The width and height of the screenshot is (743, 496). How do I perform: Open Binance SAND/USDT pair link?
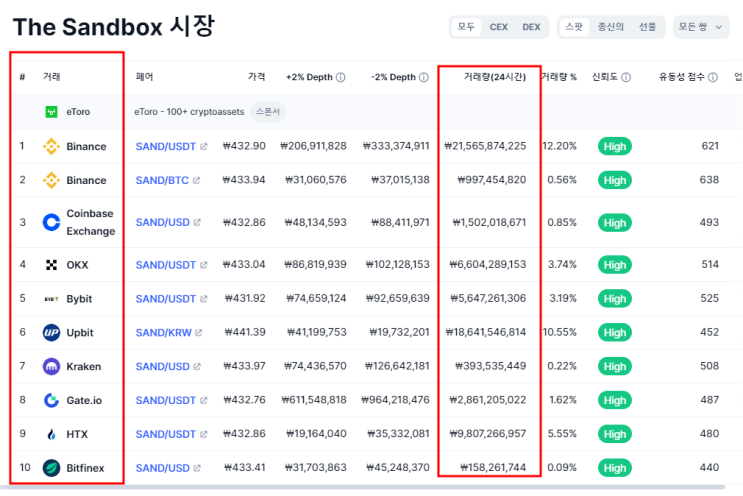point(165,146)
